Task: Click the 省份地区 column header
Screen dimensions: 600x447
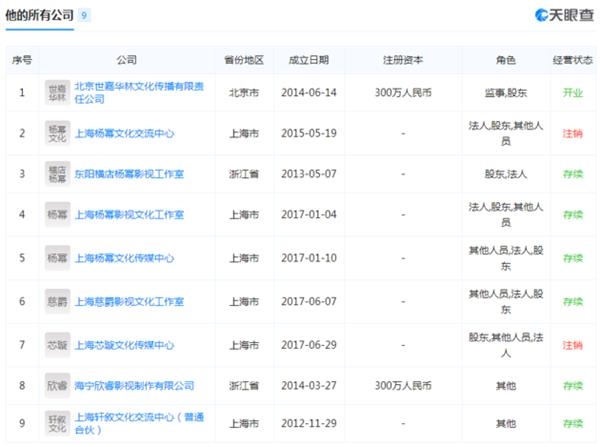Action: tap(244, 60)
